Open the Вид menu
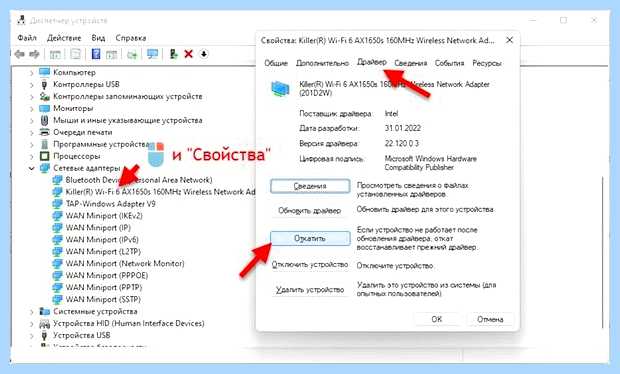 tap(98, 38)
